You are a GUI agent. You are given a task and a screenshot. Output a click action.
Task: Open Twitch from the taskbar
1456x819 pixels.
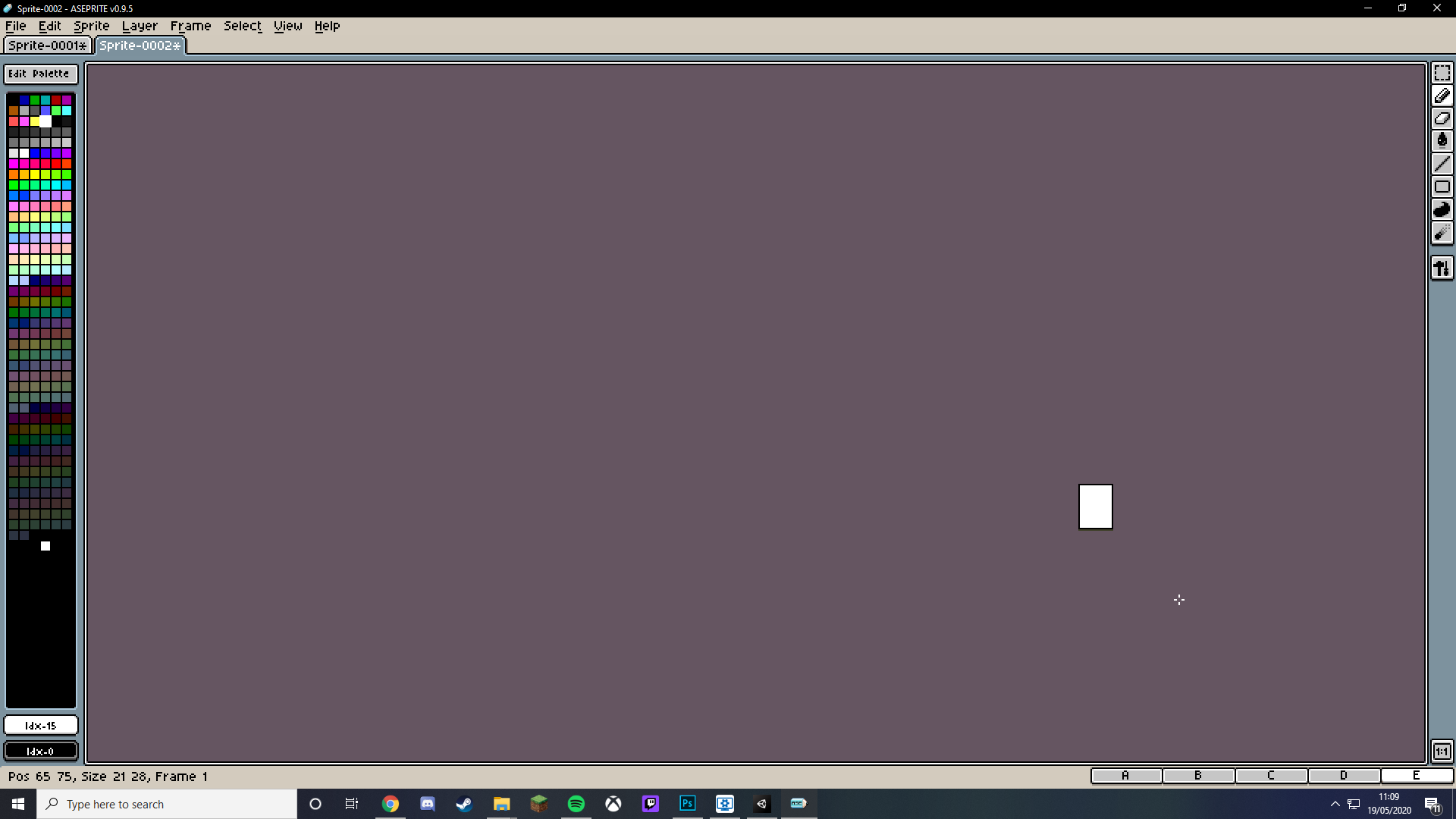(650, 804)
